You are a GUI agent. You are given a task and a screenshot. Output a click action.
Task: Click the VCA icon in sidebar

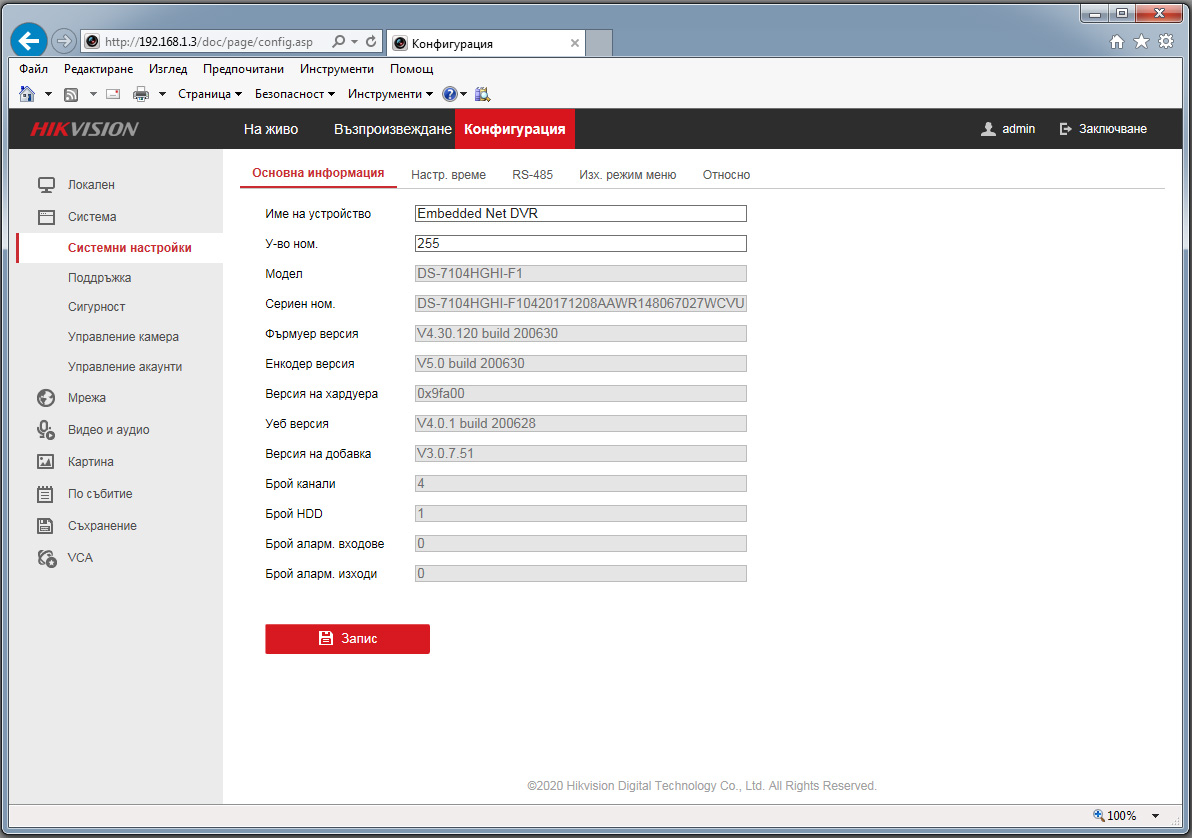tap(46, 558)
